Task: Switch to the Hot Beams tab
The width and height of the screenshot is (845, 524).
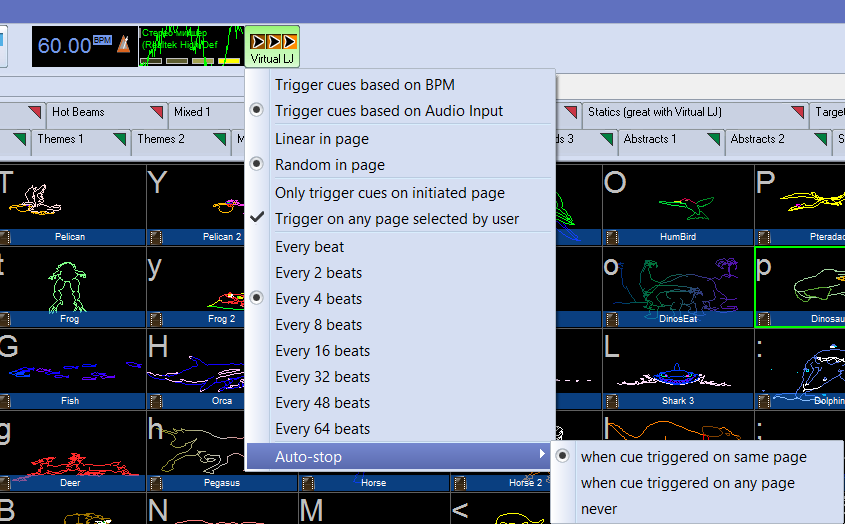Action: pyautogui.click(x=79, y=112)
